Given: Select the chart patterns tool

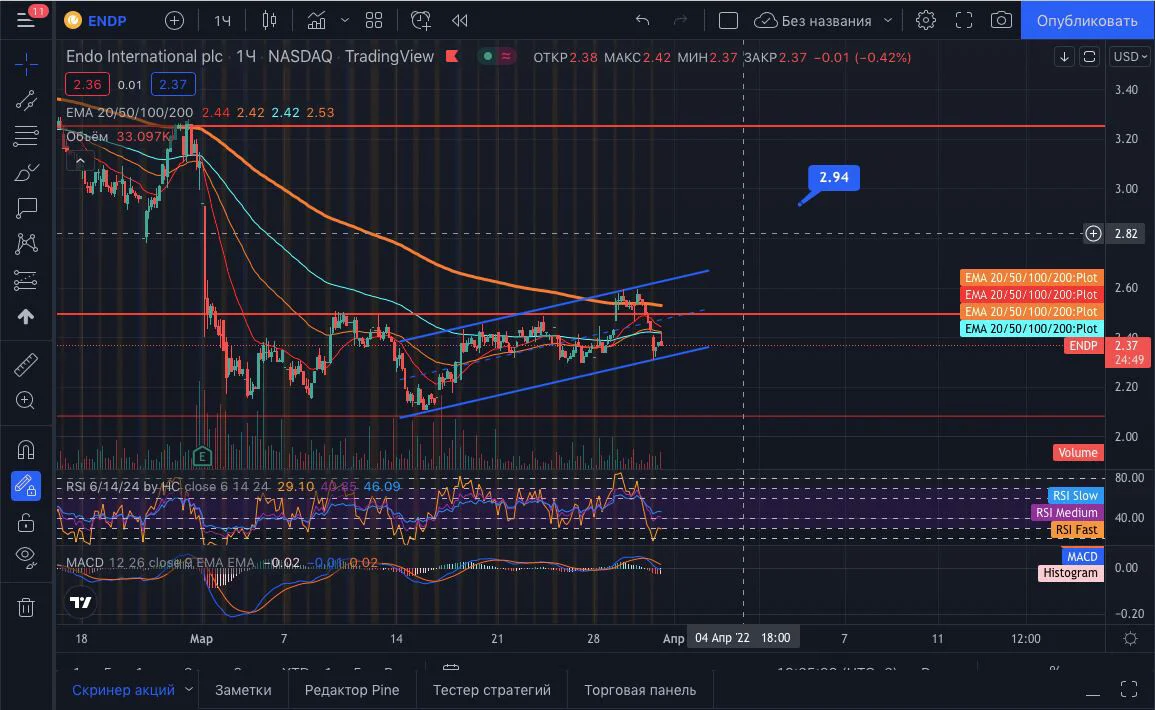Looking at the screenshot, I should tap(26, 244).
